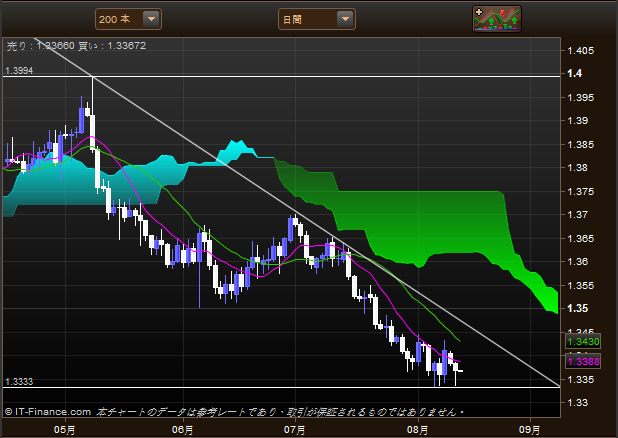Click the 1.4 price axis label
Image resolution: width=618 pixels, height=438 pixels.
574,73
